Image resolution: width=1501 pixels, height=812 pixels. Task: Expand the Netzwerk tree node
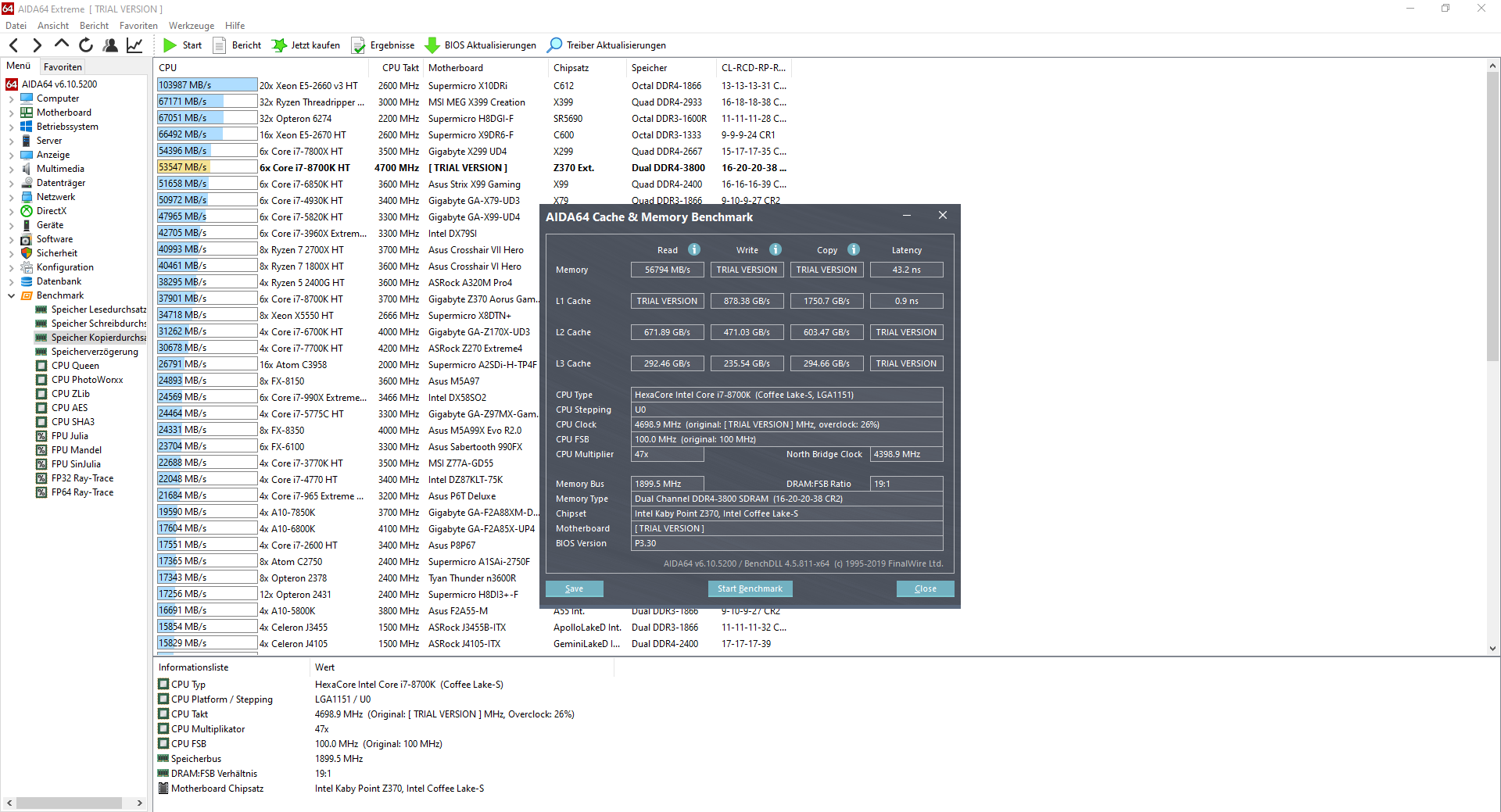(11, 198)
